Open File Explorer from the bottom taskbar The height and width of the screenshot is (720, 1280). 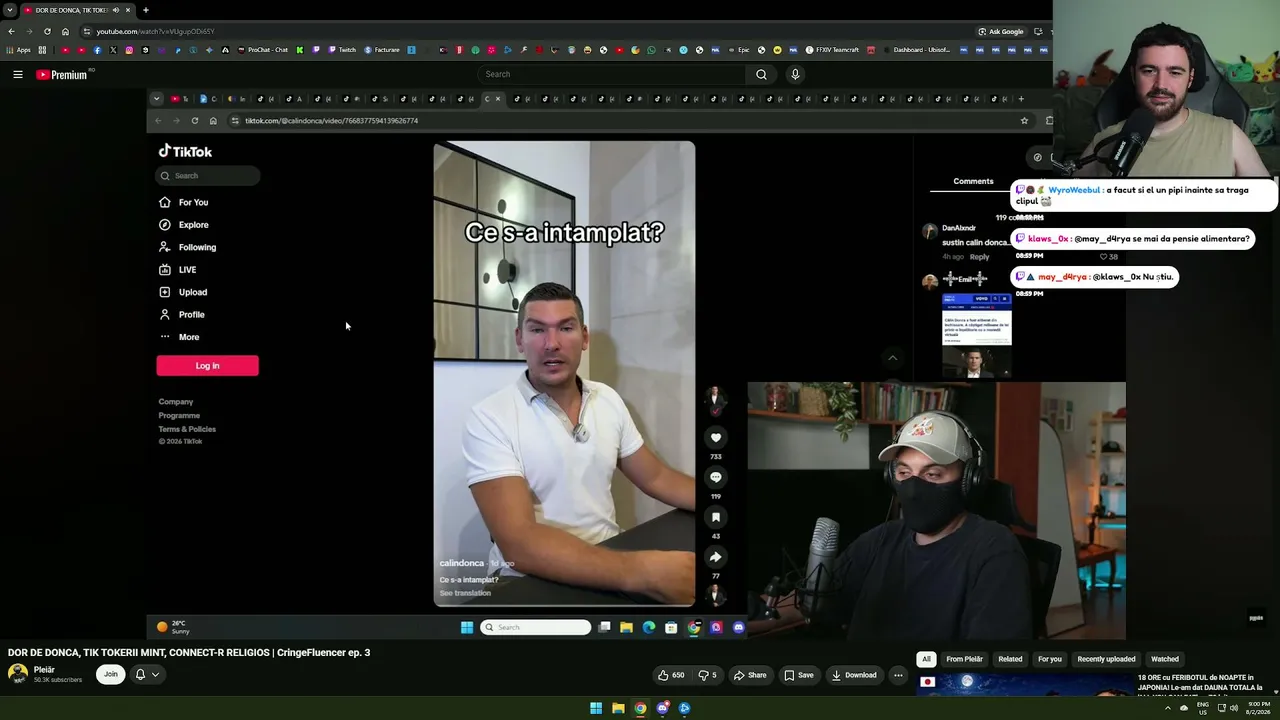tap(618, 708)
